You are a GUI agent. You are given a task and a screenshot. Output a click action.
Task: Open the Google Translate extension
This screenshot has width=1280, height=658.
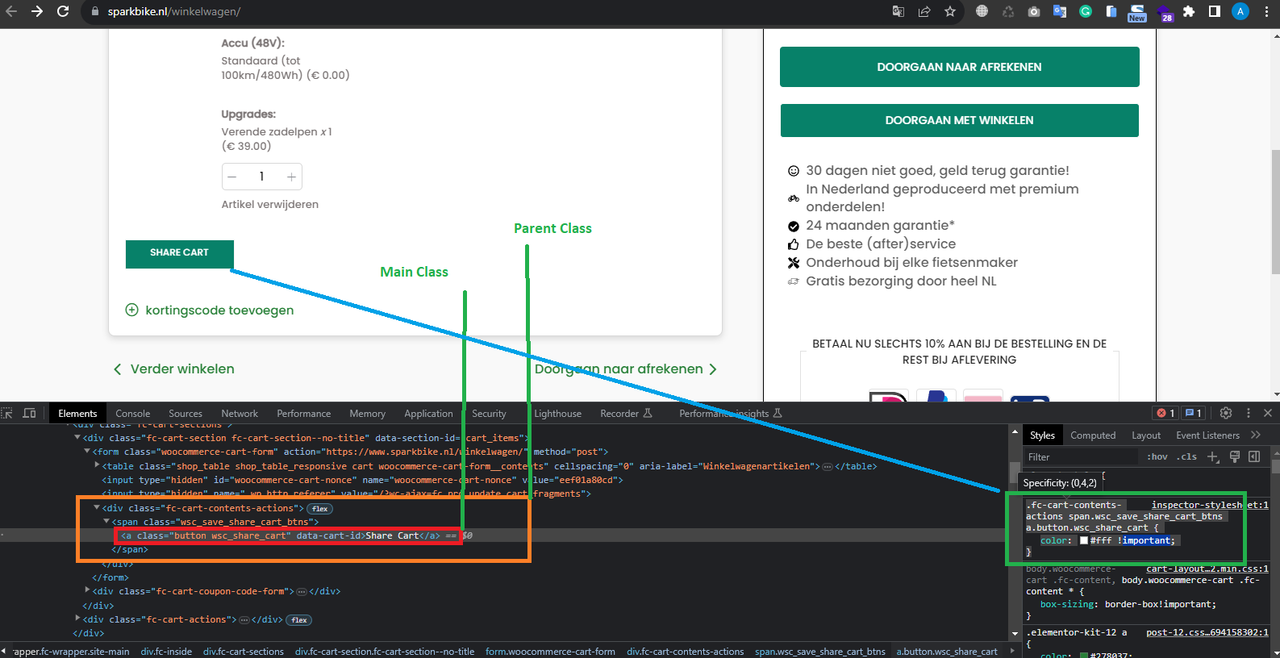(1059, 11)
